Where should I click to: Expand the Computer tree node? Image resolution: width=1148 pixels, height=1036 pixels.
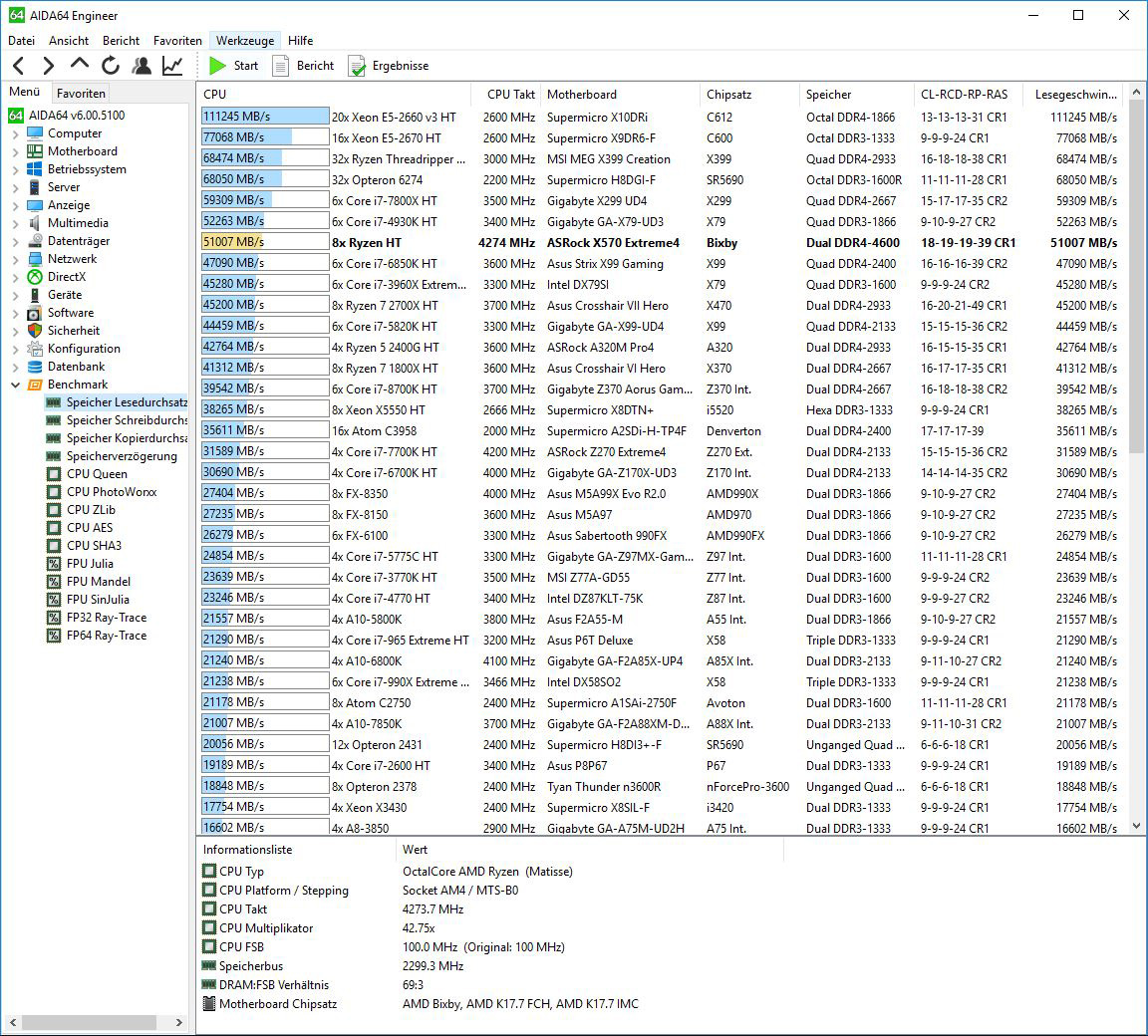(x=15, y=133)
